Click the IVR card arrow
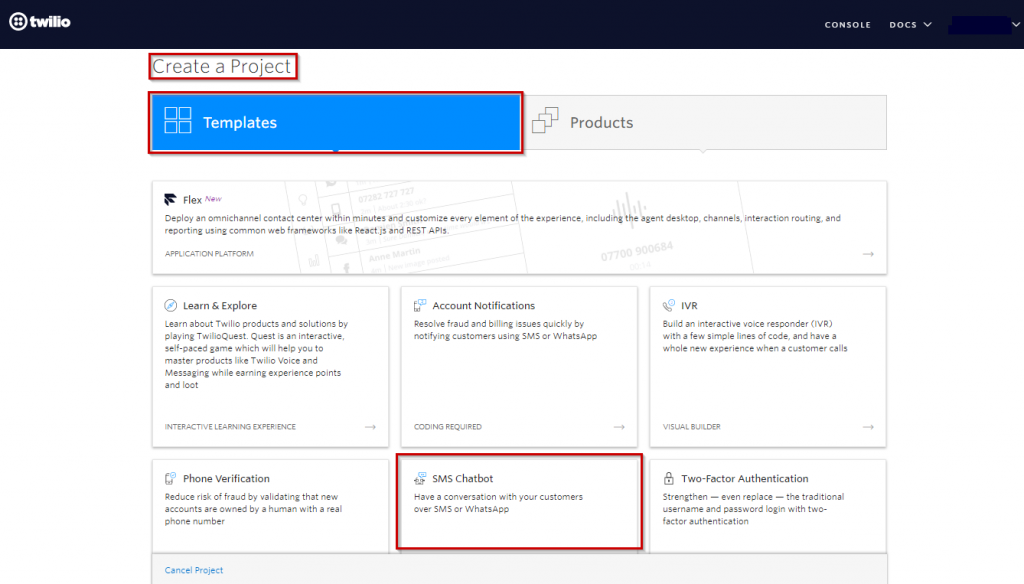 [868, 427]
